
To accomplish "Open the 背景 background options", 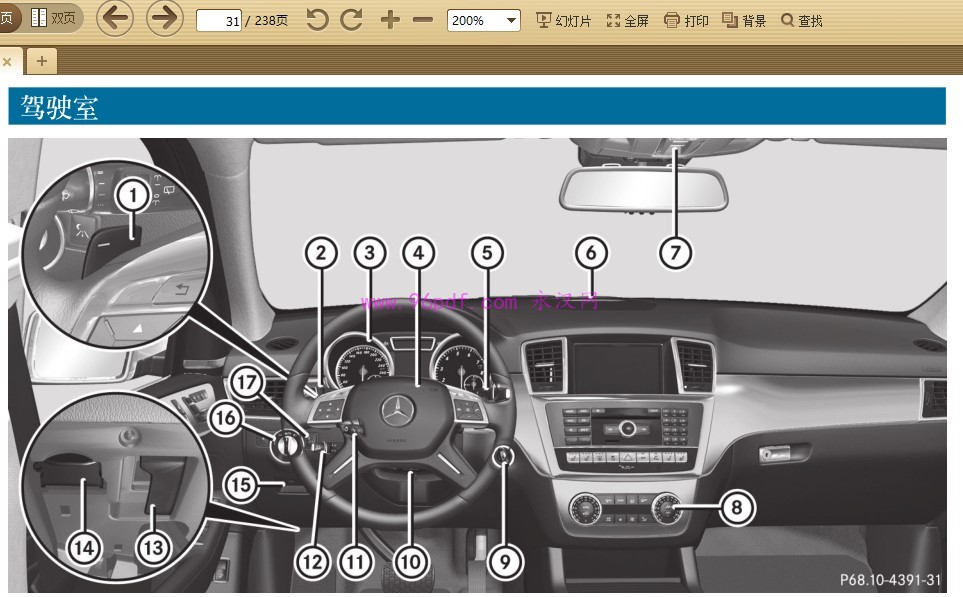I will click(744, 21).
